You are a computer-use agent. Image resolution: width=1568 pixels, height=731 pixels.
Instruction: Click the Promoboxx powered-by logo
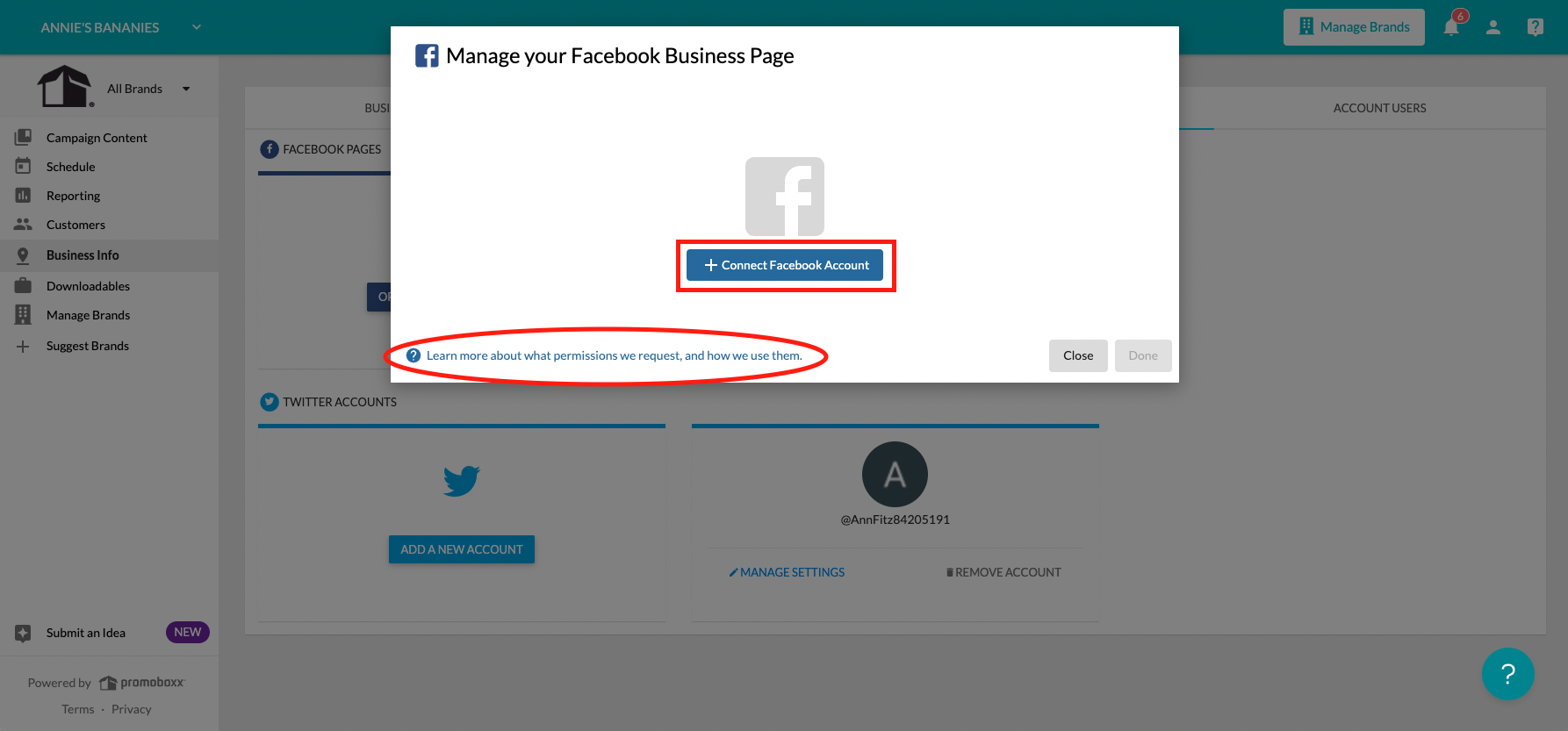[x=142, y=683]
